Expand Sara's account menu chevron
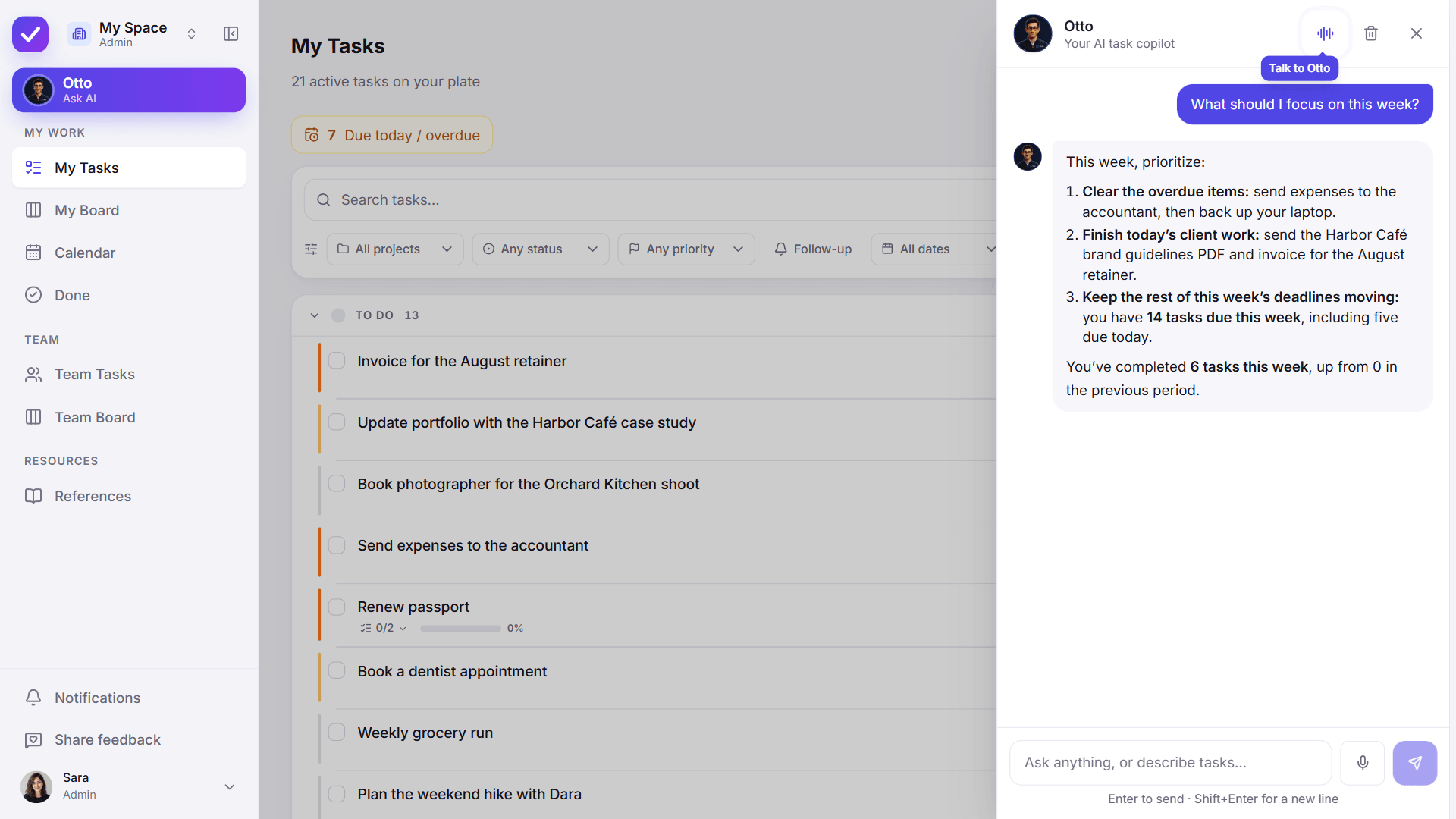 [230, 787]
